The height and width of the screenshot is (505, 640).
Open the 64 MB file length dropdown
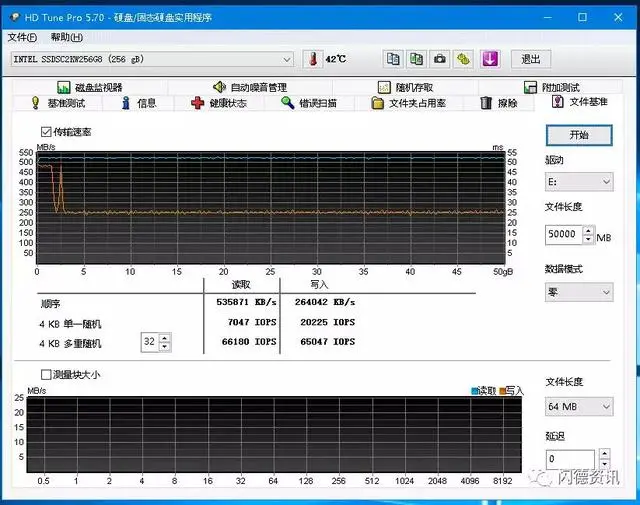point(579,407)
